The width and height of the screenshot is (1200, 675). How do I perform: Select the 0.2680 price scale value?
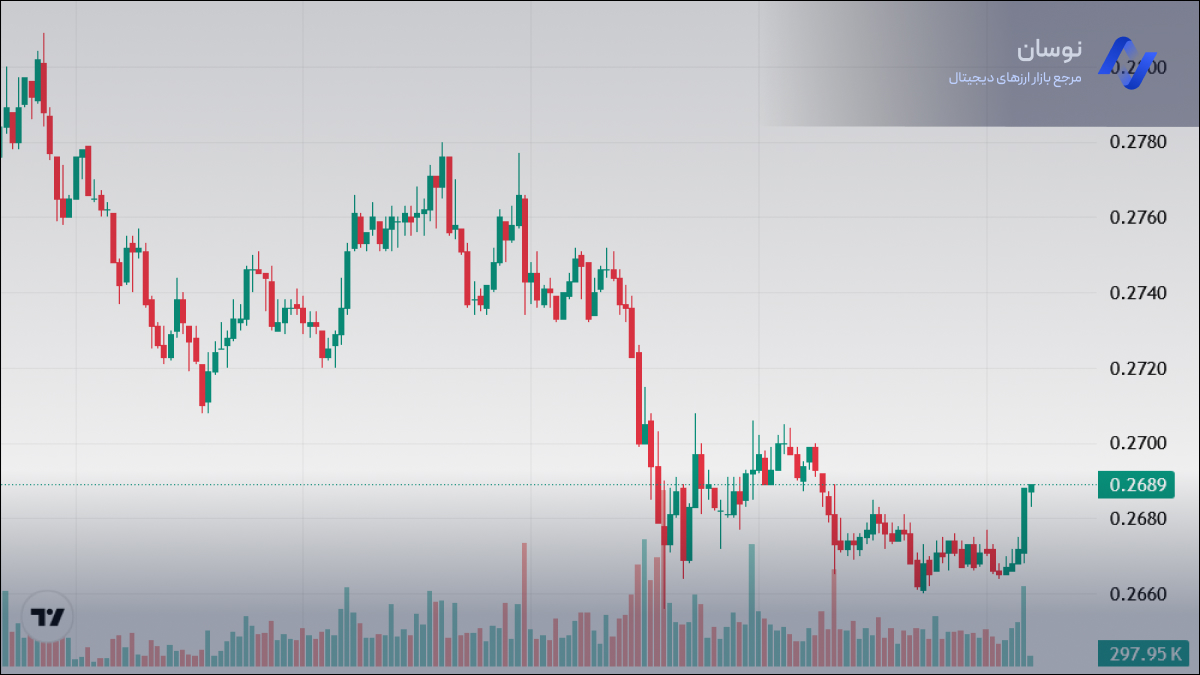tap(1137, 518)
